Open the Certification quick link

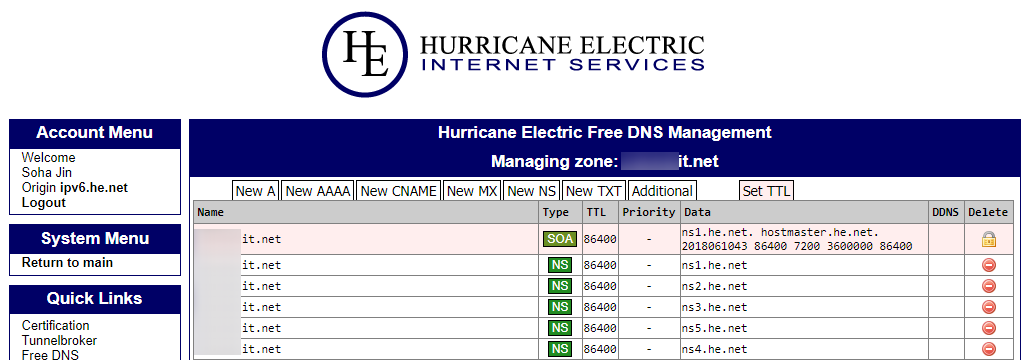click(55, 325)
